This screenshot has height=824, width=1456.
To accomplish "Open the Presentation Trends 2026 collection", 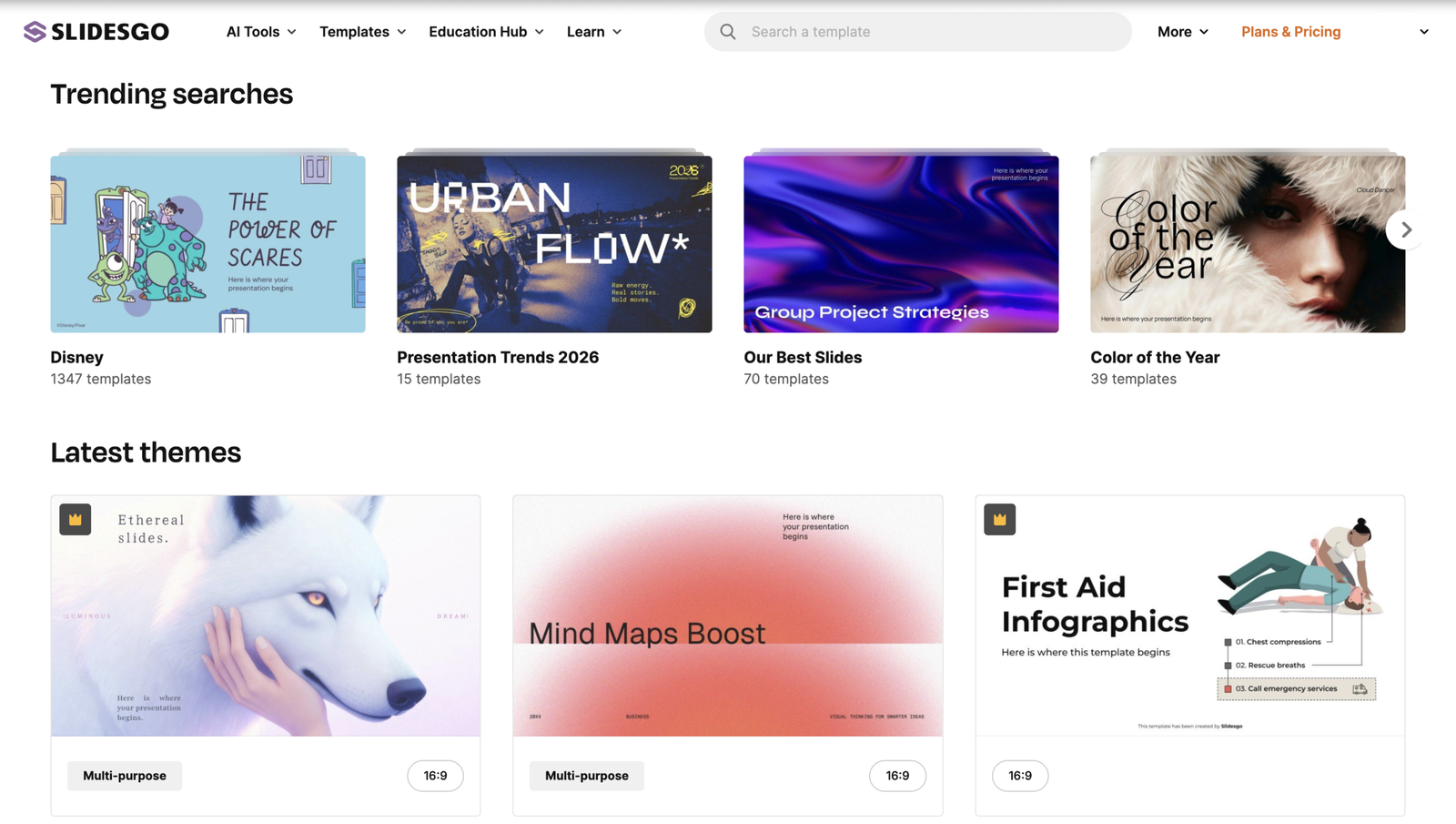I will (498, 357).
